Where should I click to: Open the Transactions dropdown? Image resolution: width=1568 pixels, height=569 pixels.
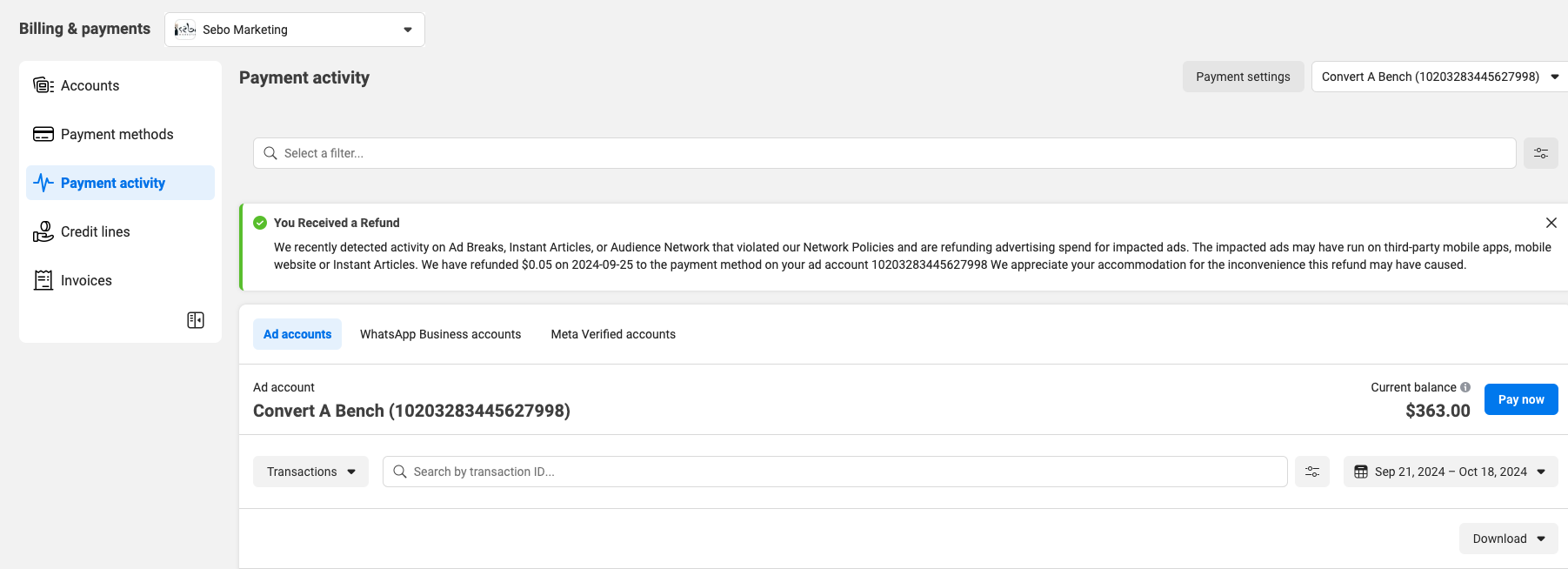pyautogui.click(x=310, y=472)
